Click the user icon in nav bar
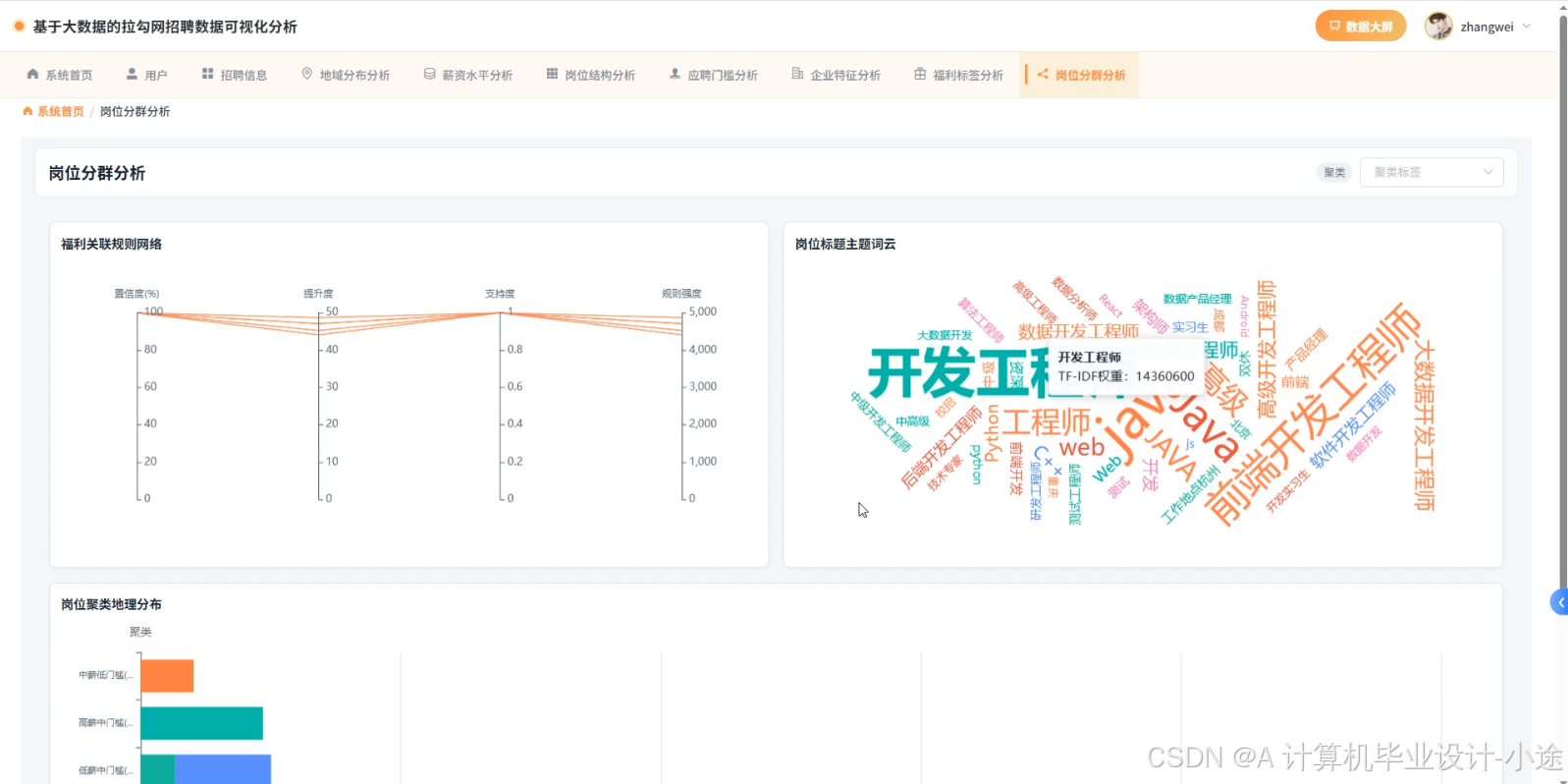Viewport: 1568px width, 784px height. click(132, 74)
